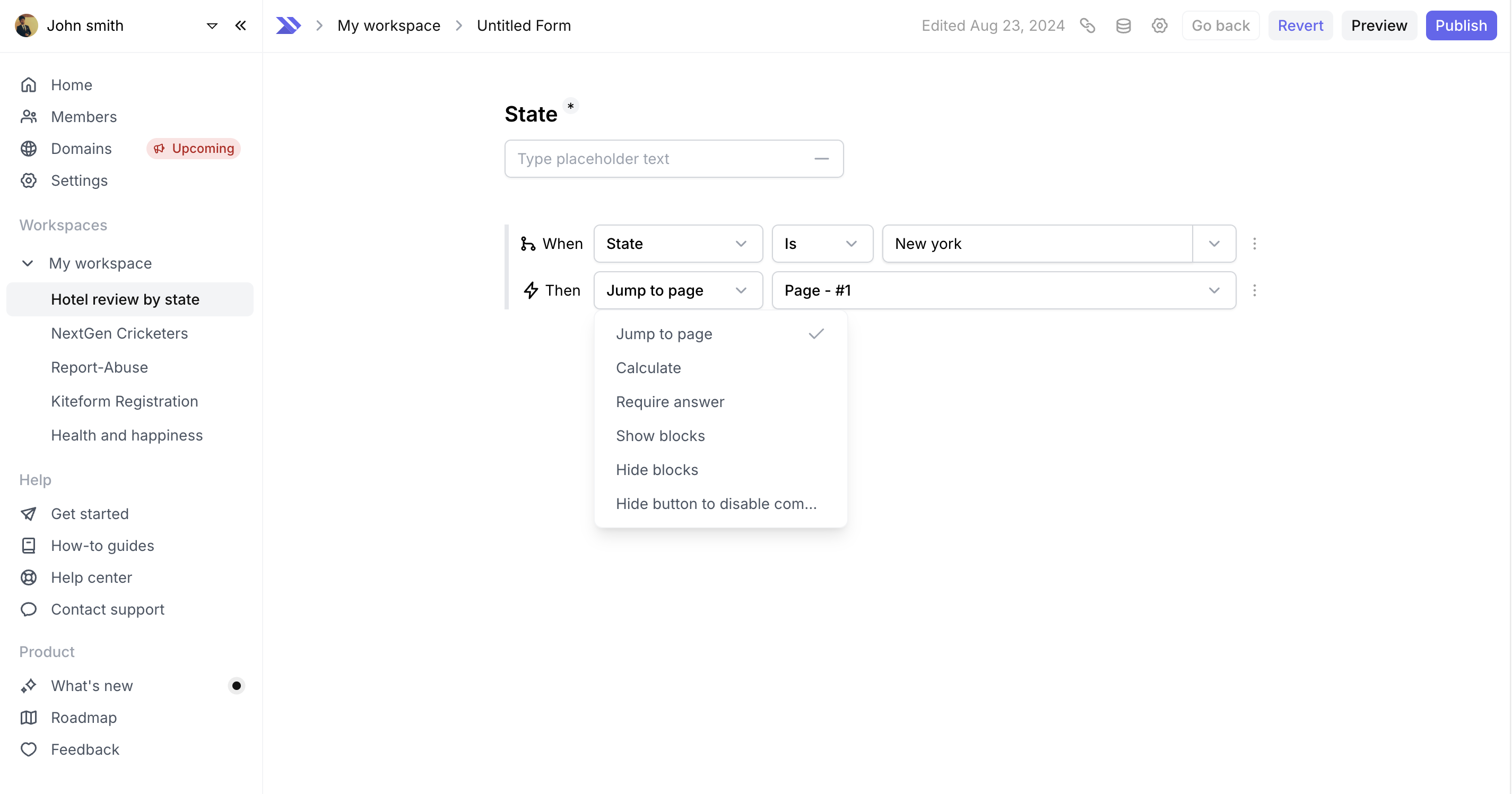Click the Get started paper plane icon

pos(29,514)
